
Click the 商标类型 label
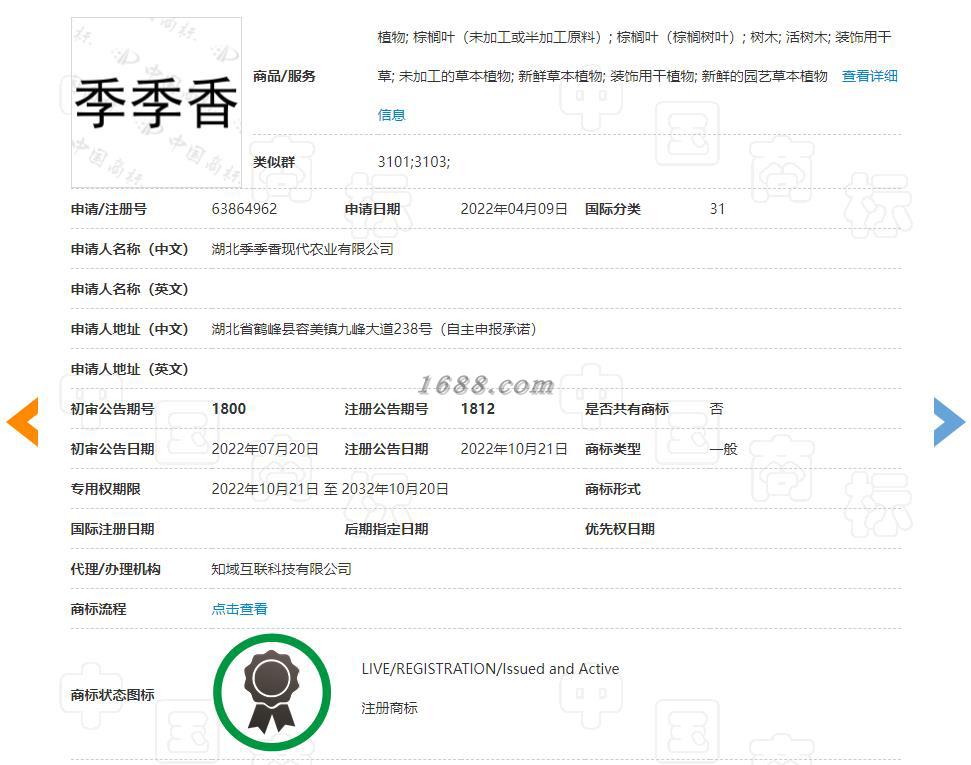click(x=612, y=449)
